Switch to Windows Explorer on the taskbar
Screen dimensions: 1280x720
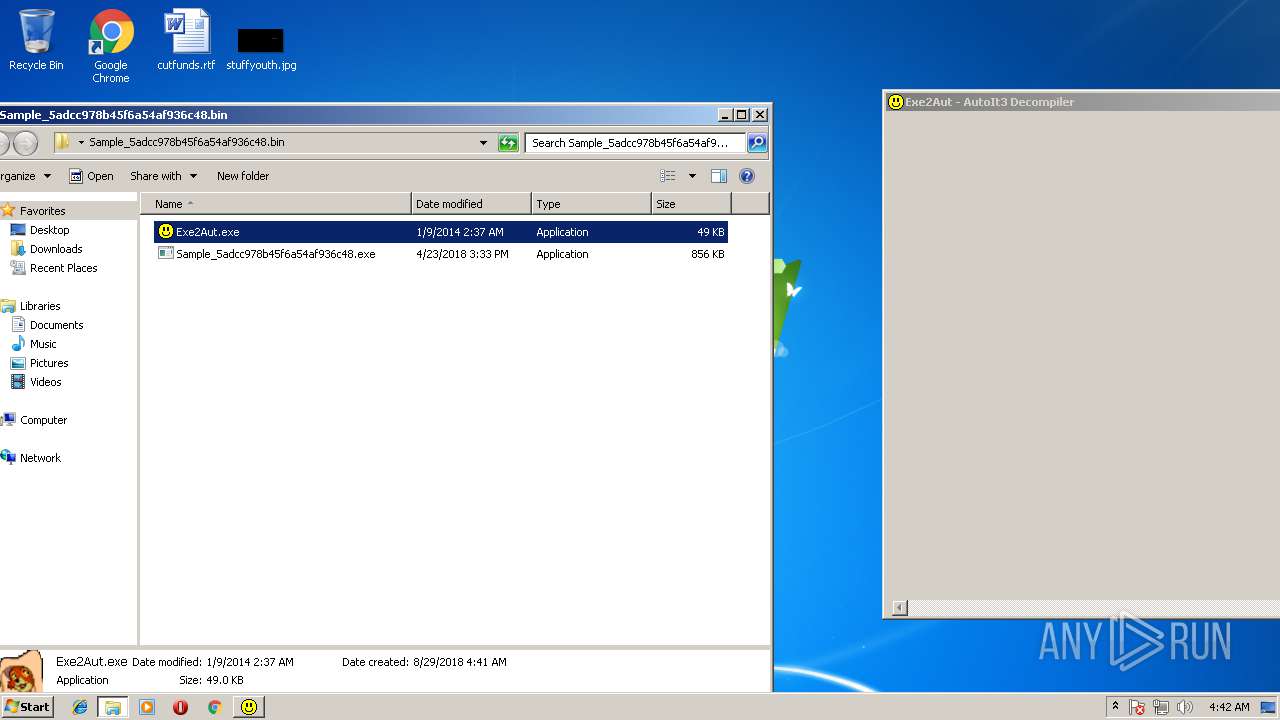click(x=113, y=707)
